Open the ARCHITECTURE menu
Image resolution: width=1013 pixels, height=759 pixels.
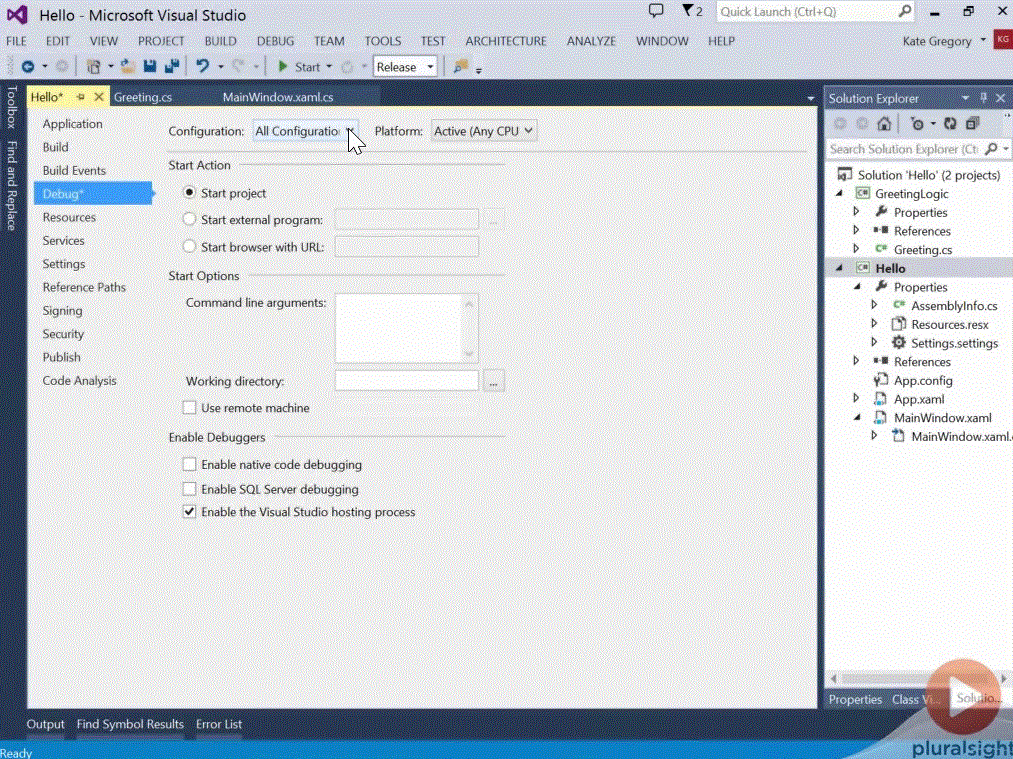point(506,41)
